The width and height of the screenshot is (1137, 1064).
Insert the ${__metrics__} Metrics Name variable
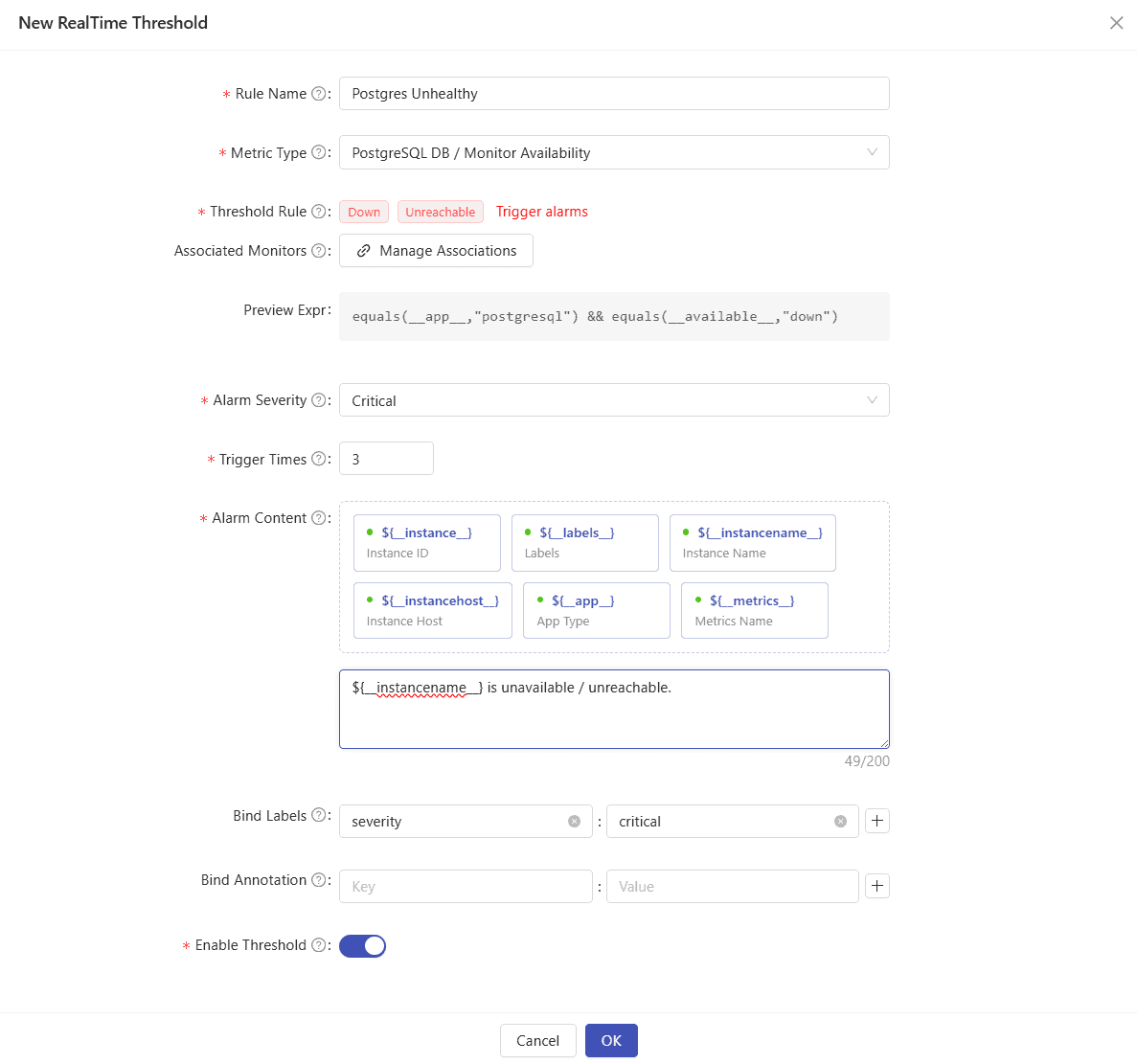click(755, 610)
